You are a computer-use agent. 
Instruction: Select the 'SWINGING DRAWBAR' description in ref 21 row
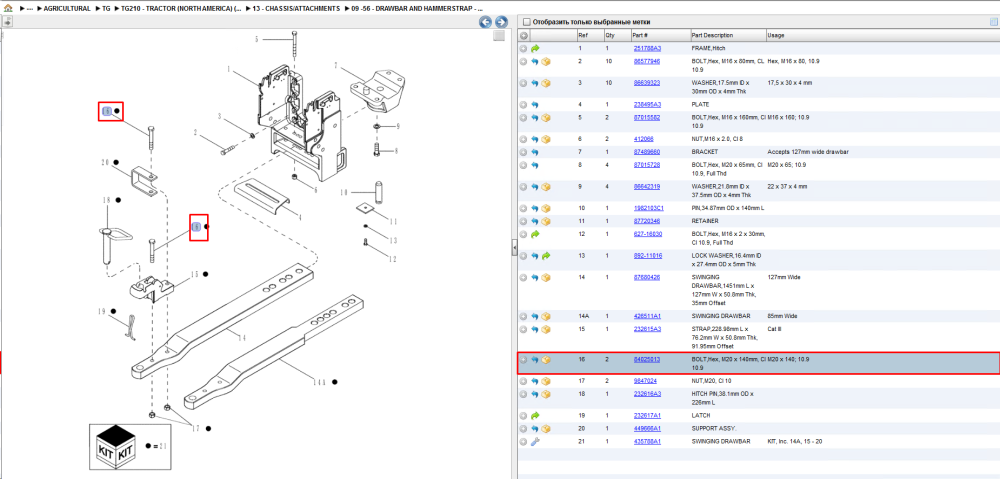point(719,441)
